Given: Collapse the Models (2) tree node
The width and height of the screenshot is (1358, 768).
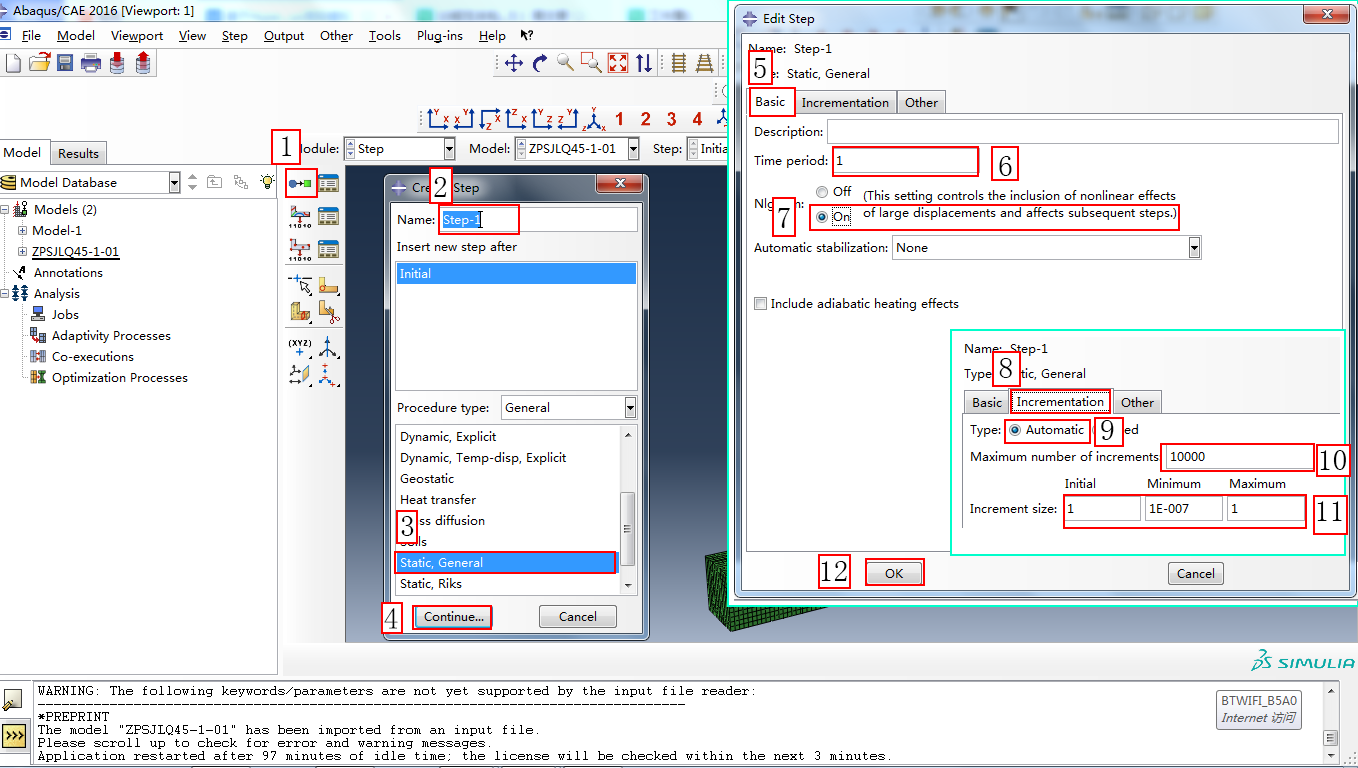Looking at the screenshot, I should coord(6,210).
